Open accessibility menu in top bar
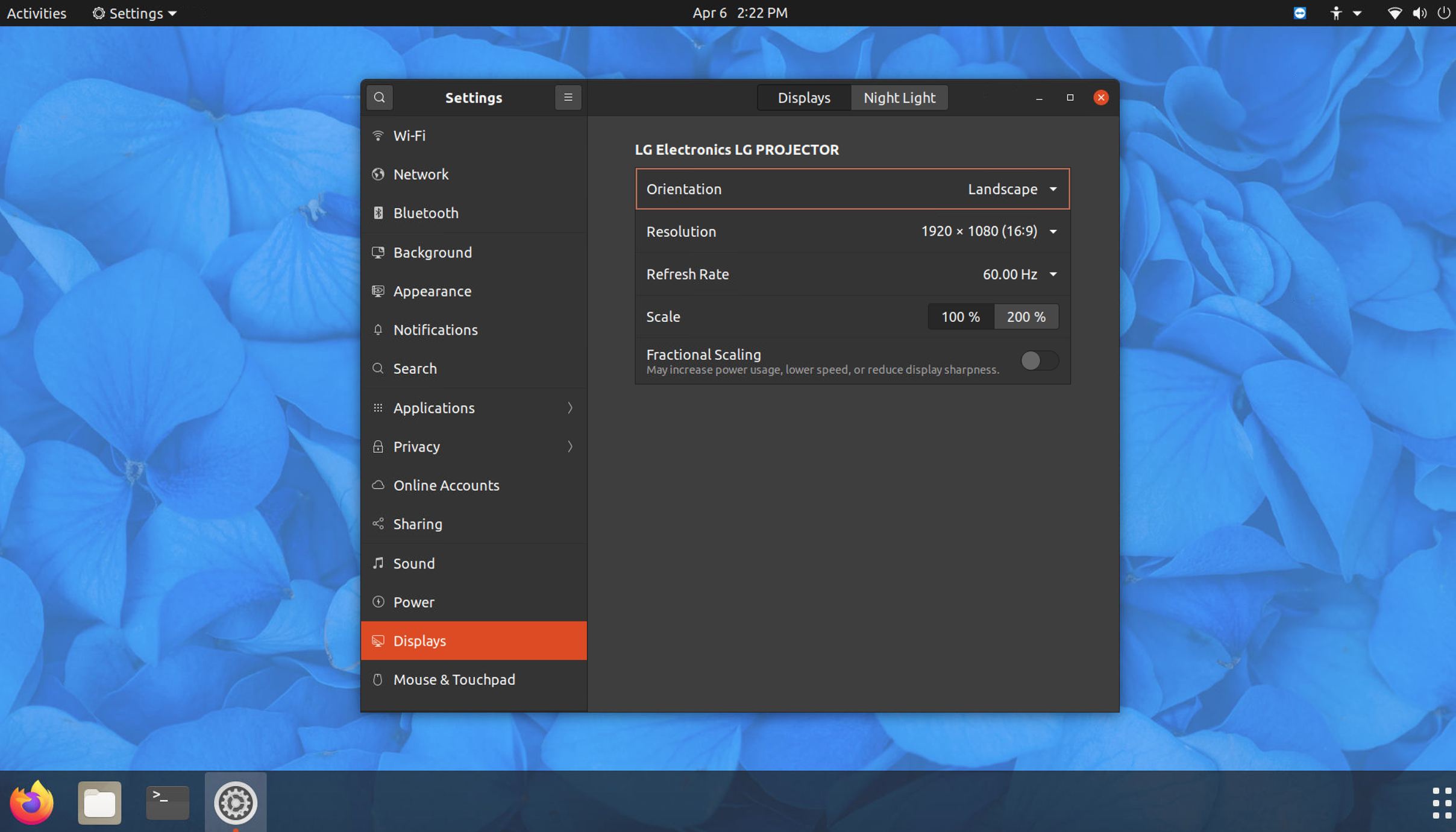This screenshot has height=832, width=1456. point(1336,13)
